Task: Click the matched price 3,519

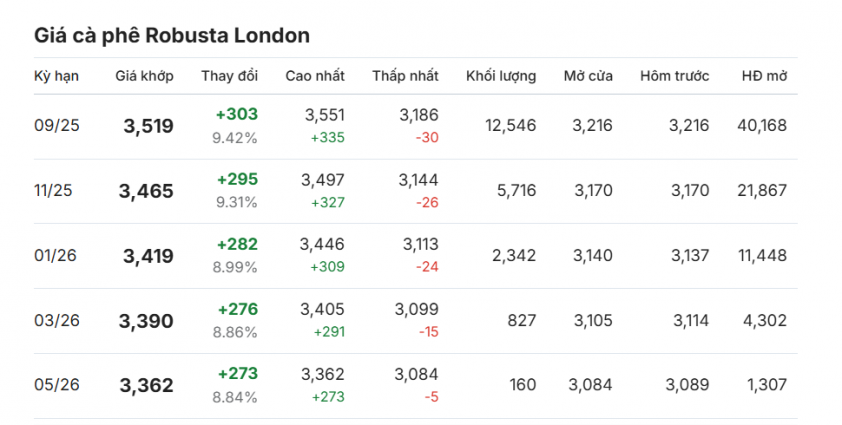Action: tap(149, 126)
